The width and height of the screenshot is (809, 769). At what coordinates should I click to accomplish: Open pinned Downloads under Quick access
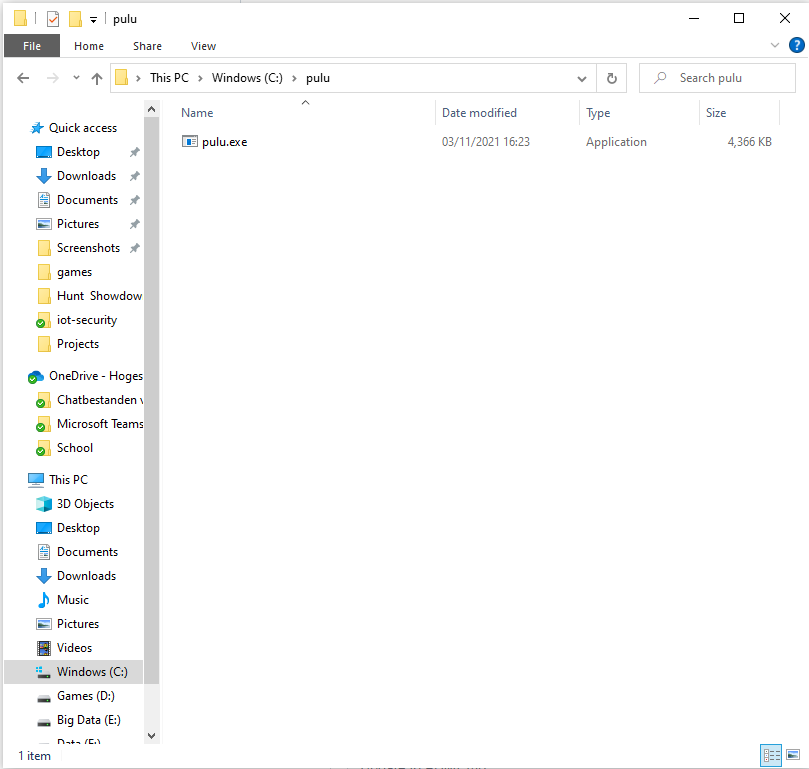pyautogui.click(x=86, y=176)
